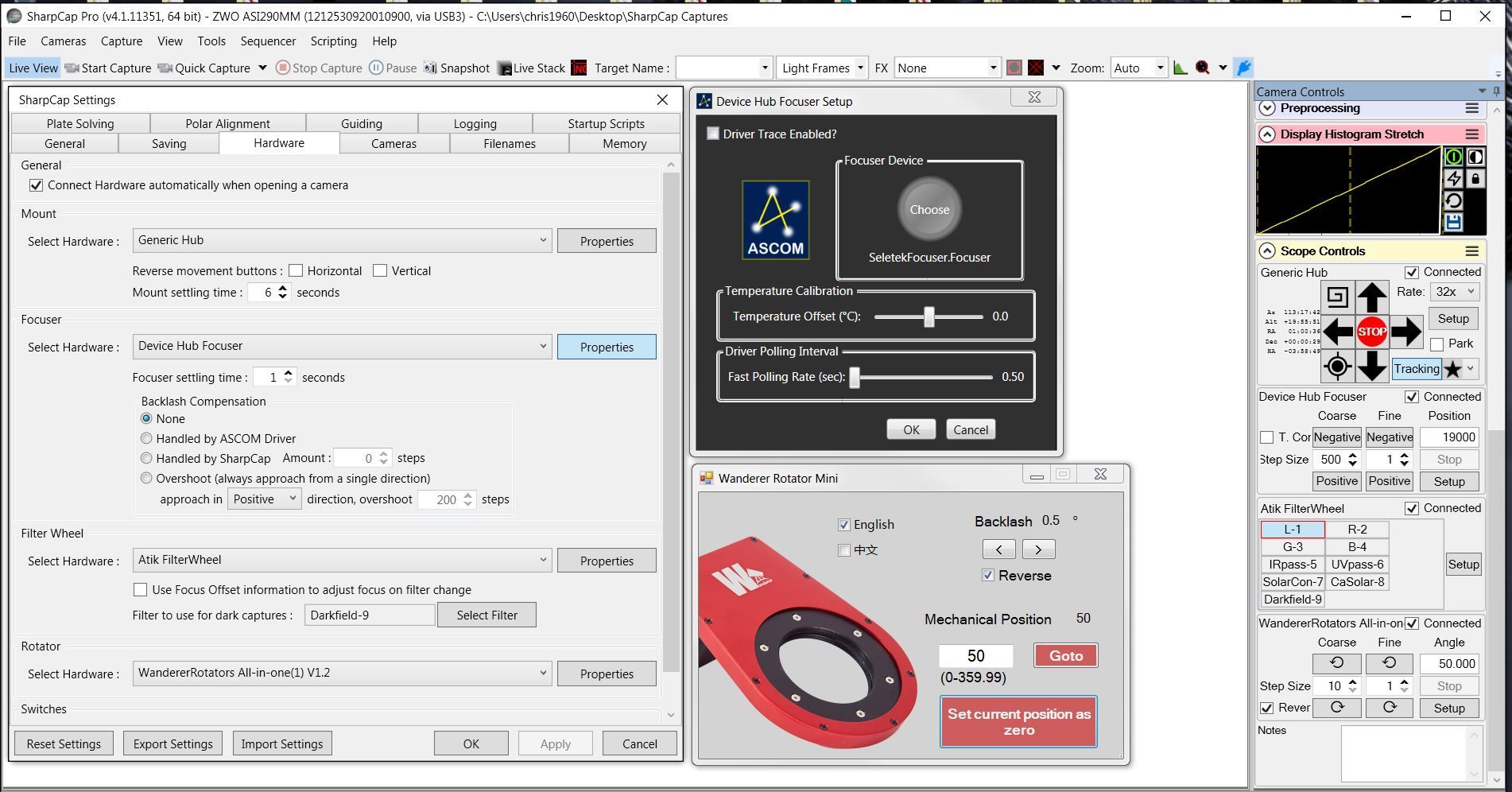Toggle the red reticule overlay icon
This screenshot has height=792, width=1512.
[x=1036, y=68]
